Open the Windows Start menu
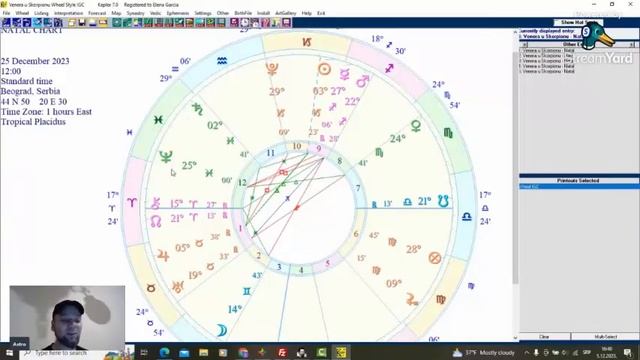This screenshot has height=360, width=640. point(9,353)
